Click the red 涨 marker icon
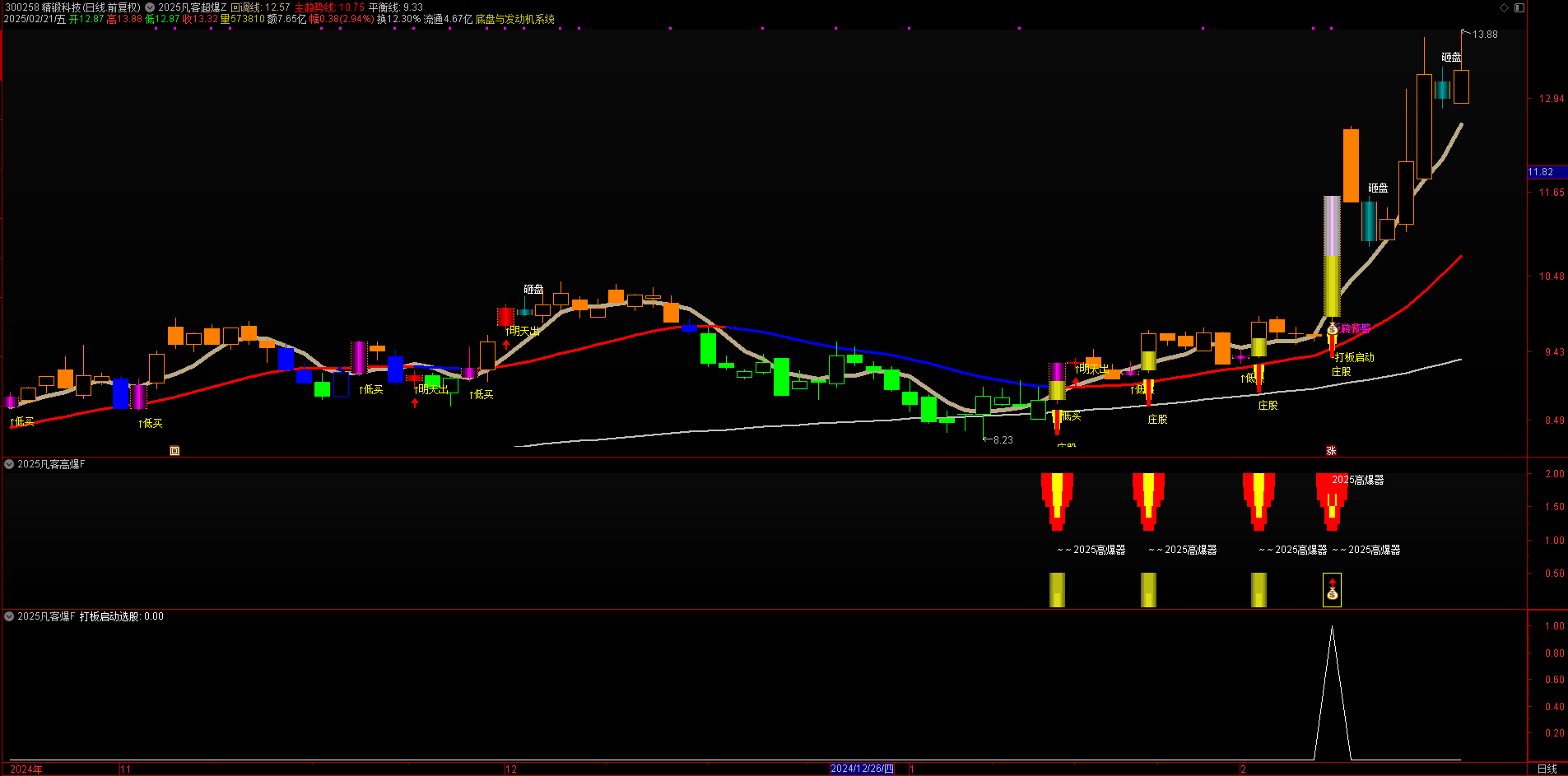 pyautogui.click(x=1331, y=450)
